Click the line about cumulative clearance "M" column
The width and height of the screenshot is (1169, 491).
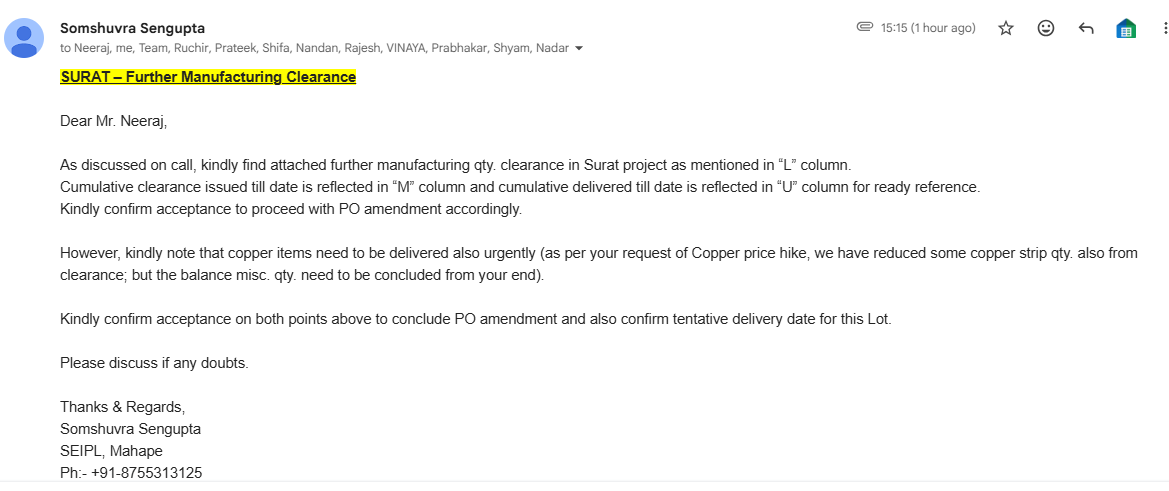coord(520,187)
